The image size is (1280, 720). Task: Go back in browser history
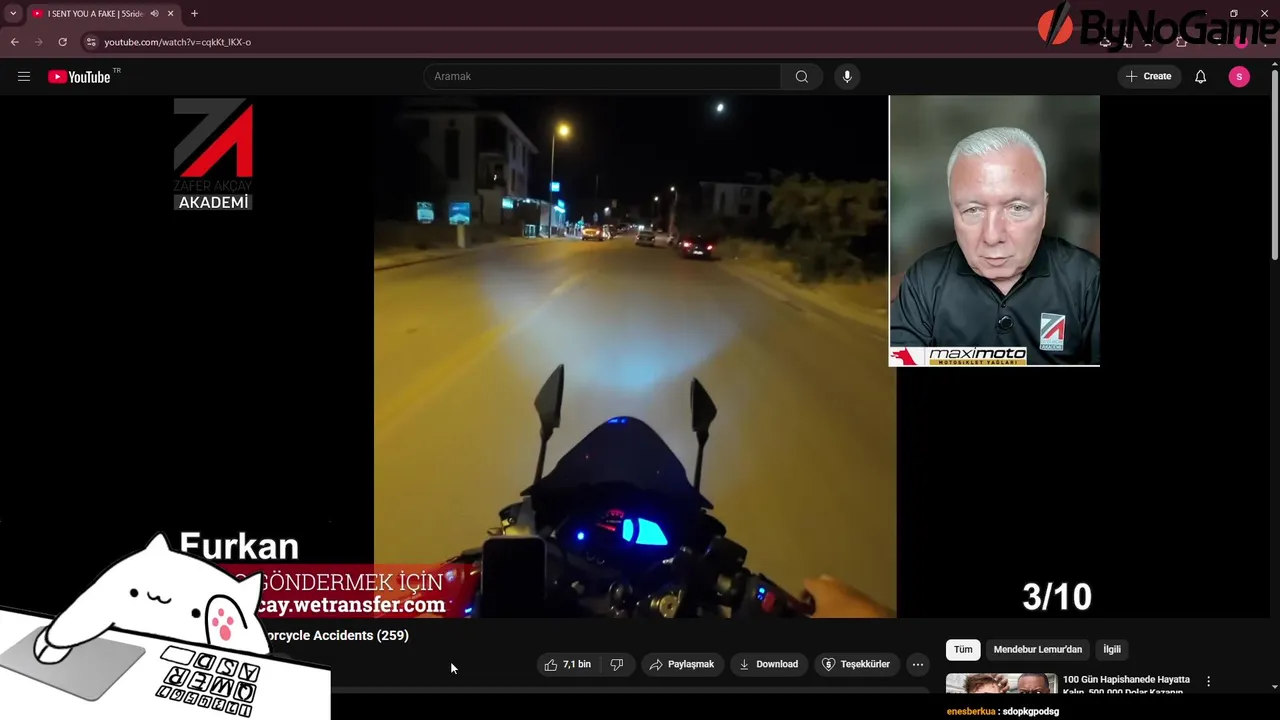[15, 42]
